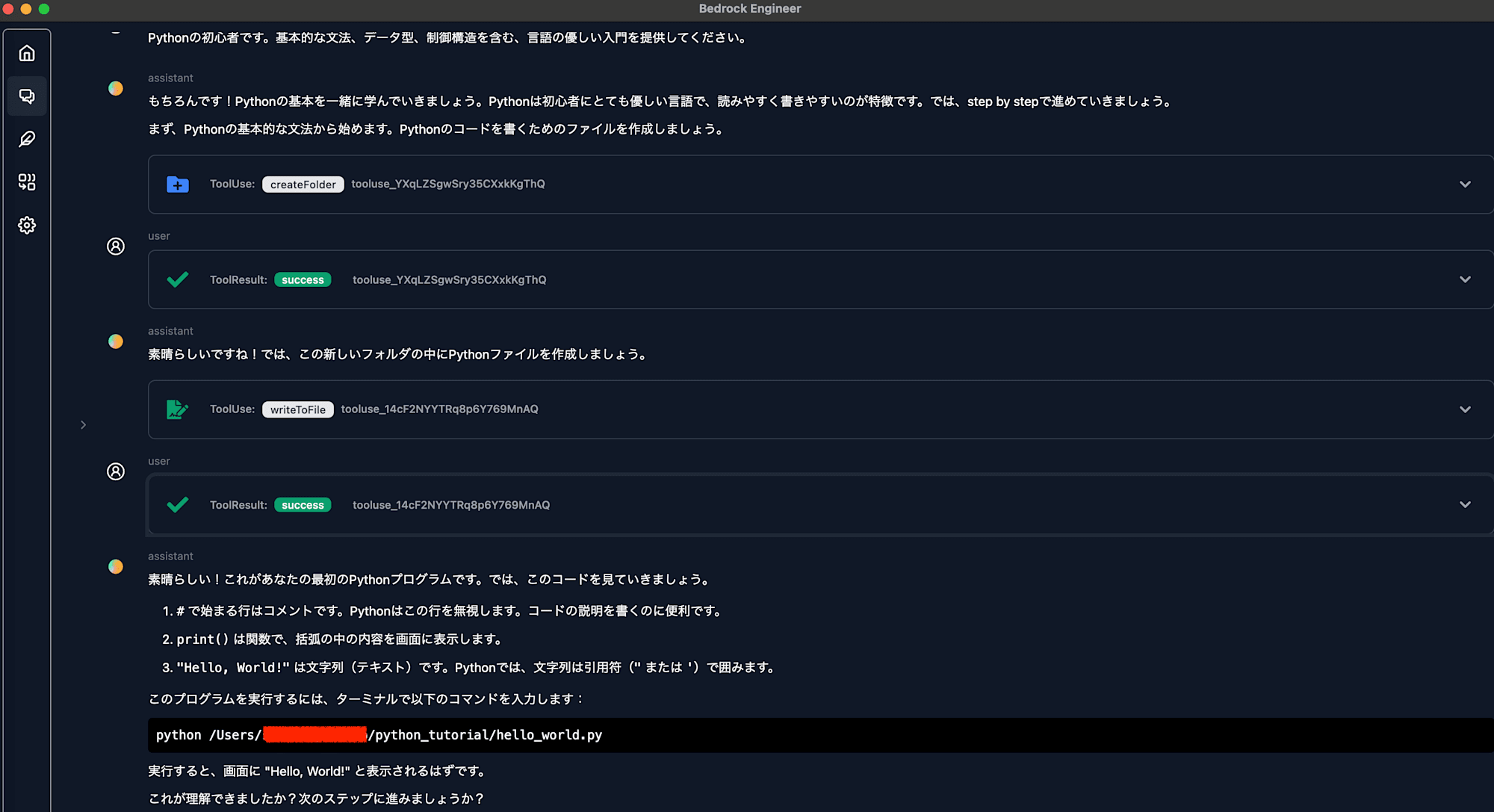Expand the second ToolResult success entry

coord(1465,504)
